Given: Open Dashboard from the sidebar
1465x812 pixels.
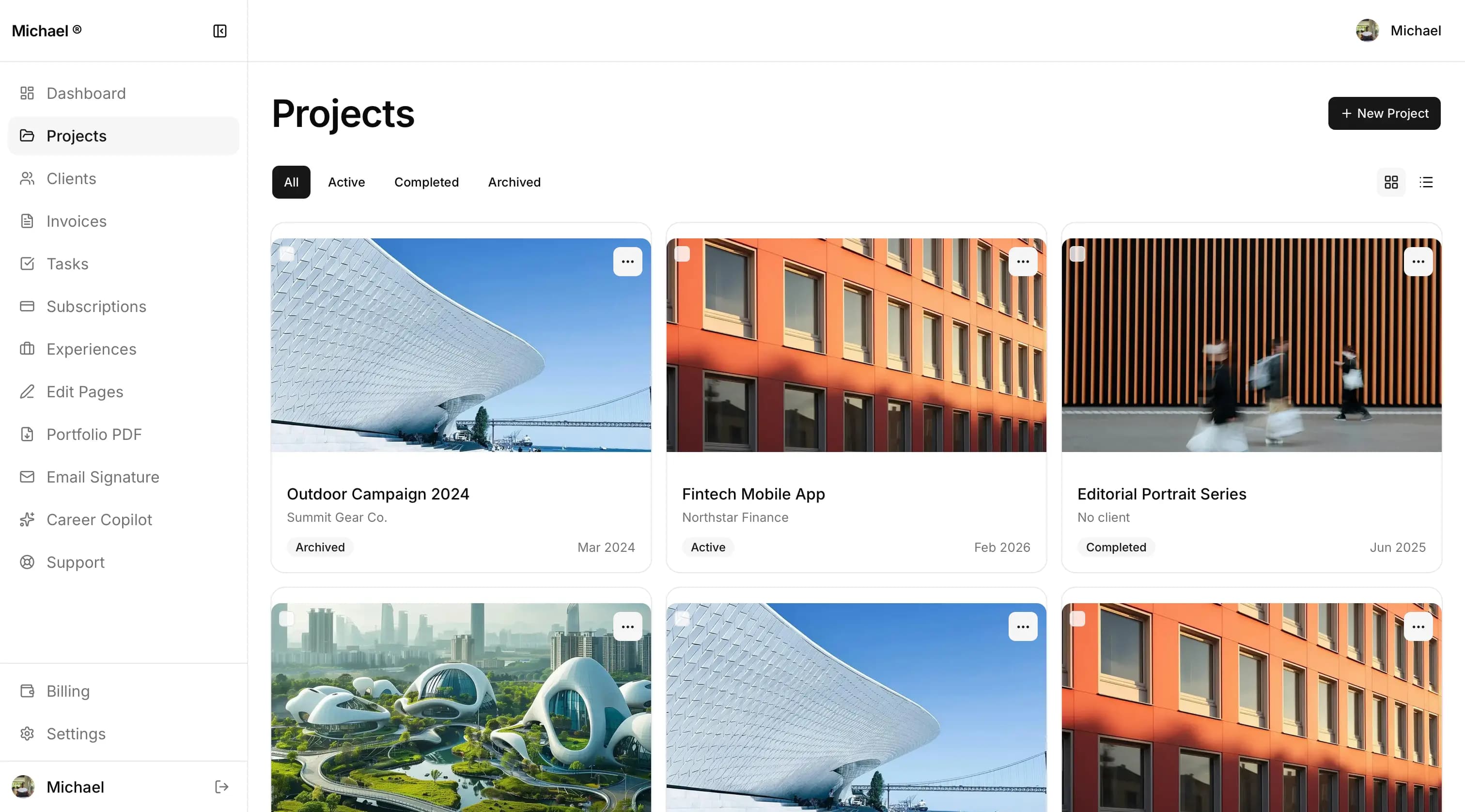Looking at the screenshot, I should (124, 93).
